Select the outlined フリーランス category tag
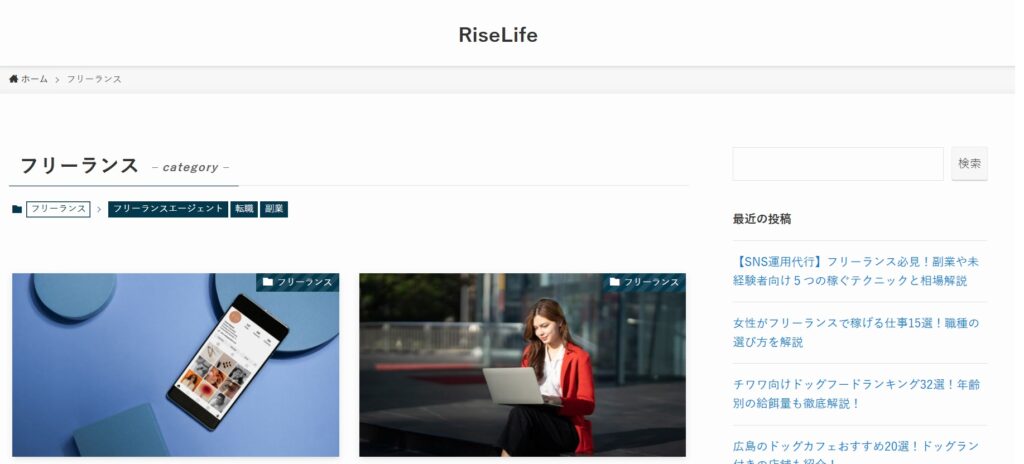 (x=58, y=209)
